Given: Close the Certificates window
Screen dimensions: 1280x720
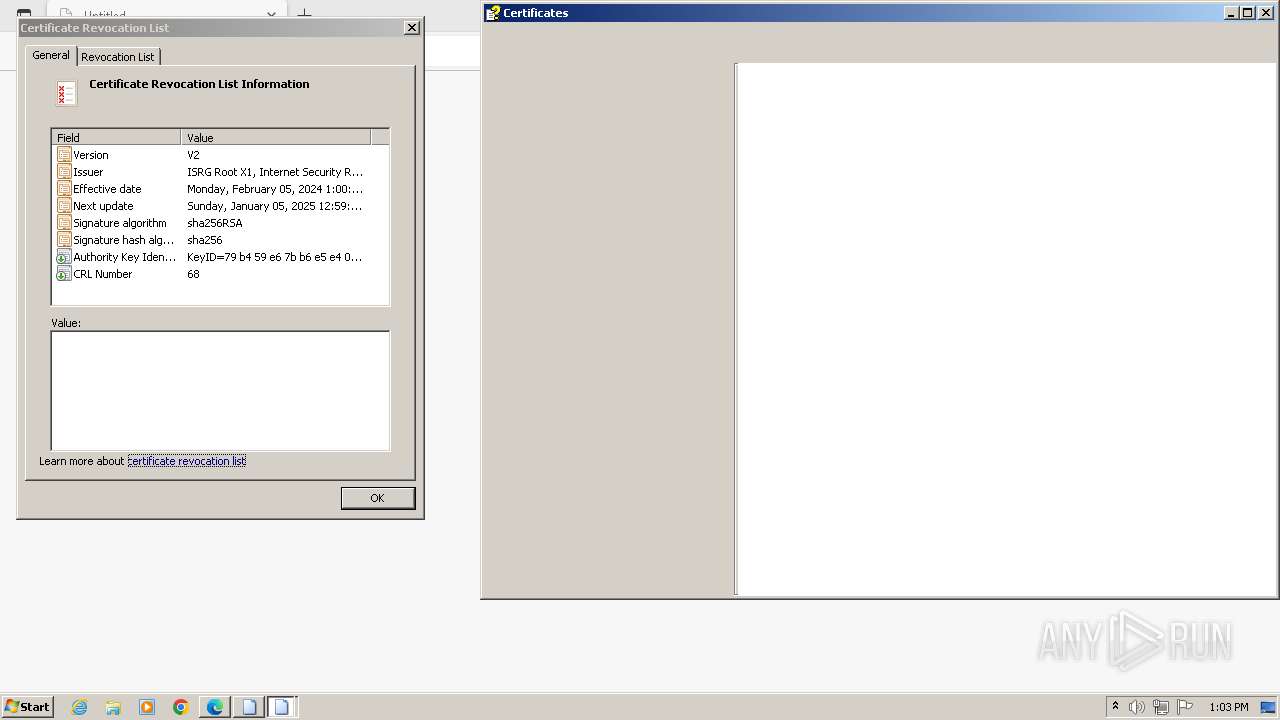Looking at the screenshot, I should tap(1265, 13).
